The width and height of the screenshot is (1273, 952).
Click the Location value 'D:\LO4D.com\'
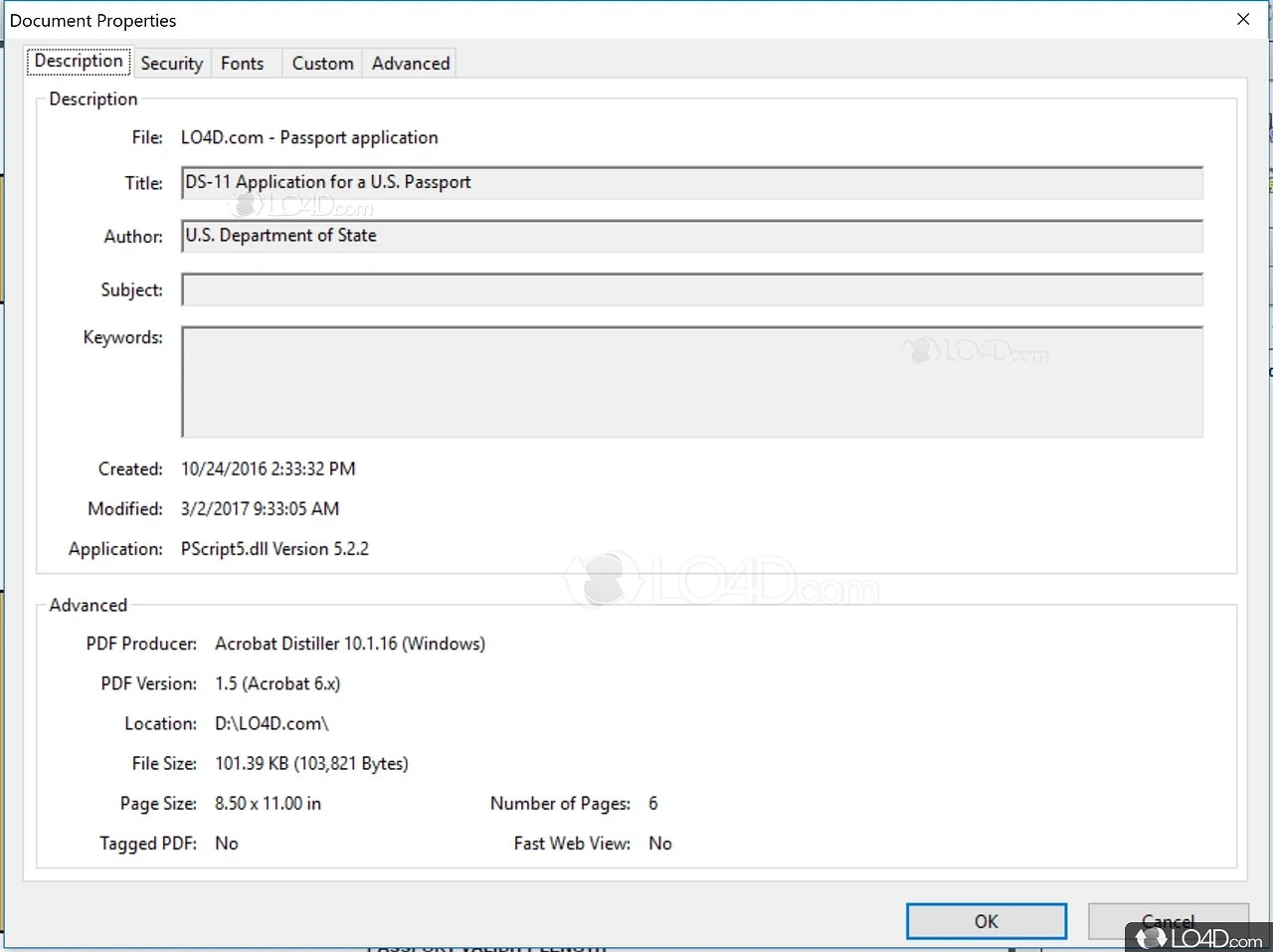[272, 723]
